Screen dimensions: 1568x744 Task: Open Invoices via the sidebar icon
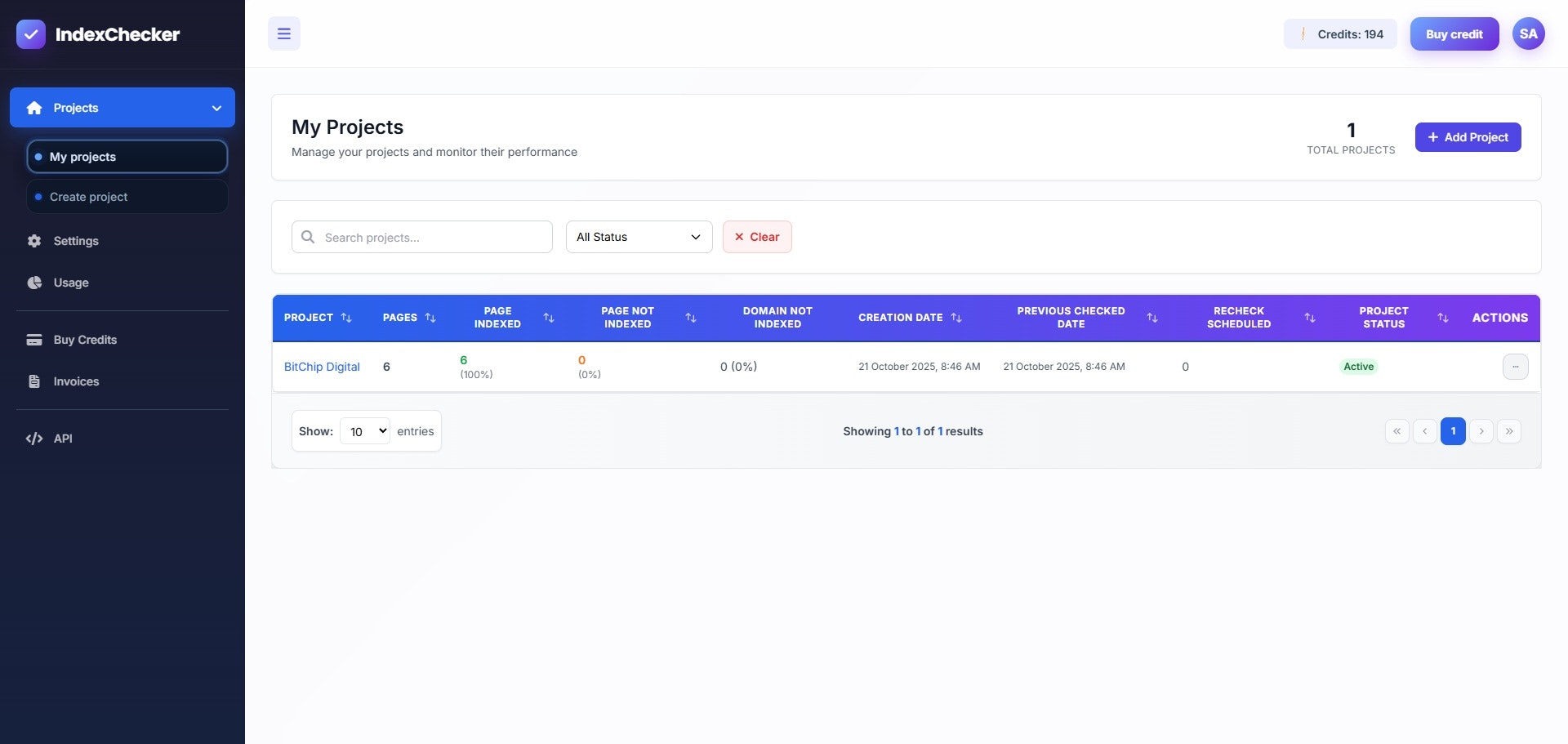click(33, 381)
